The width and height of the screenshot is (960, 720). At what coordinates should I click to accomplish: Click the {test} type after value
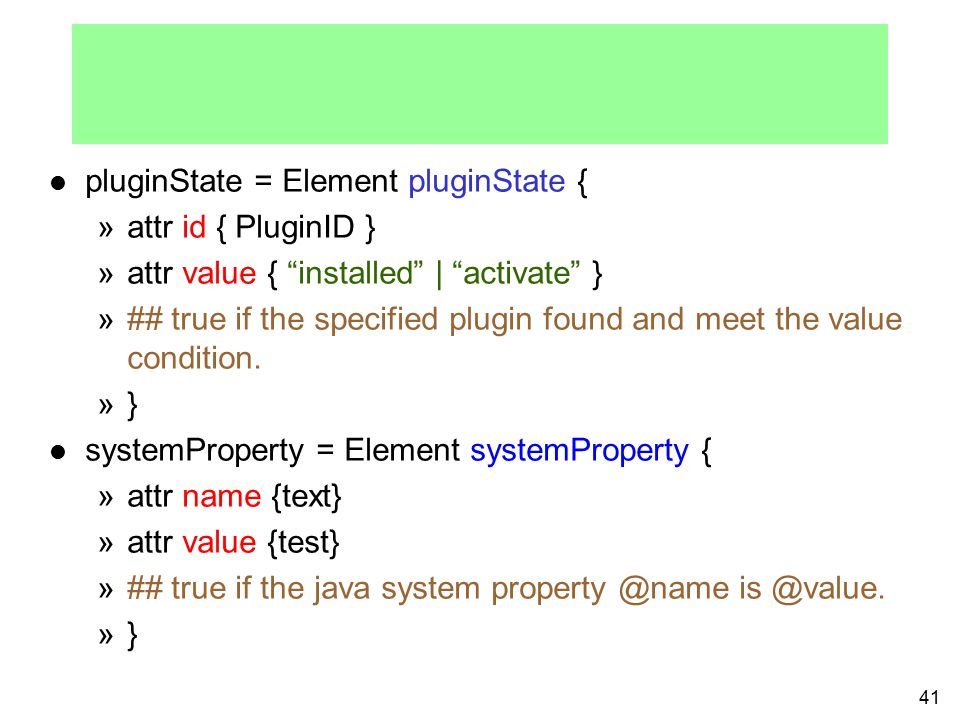click(304, 542)
